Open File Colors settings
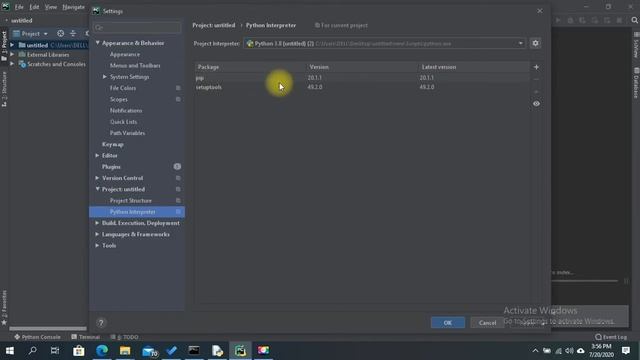The width and height of the screenshot is (640, 360). coord(122,88)
